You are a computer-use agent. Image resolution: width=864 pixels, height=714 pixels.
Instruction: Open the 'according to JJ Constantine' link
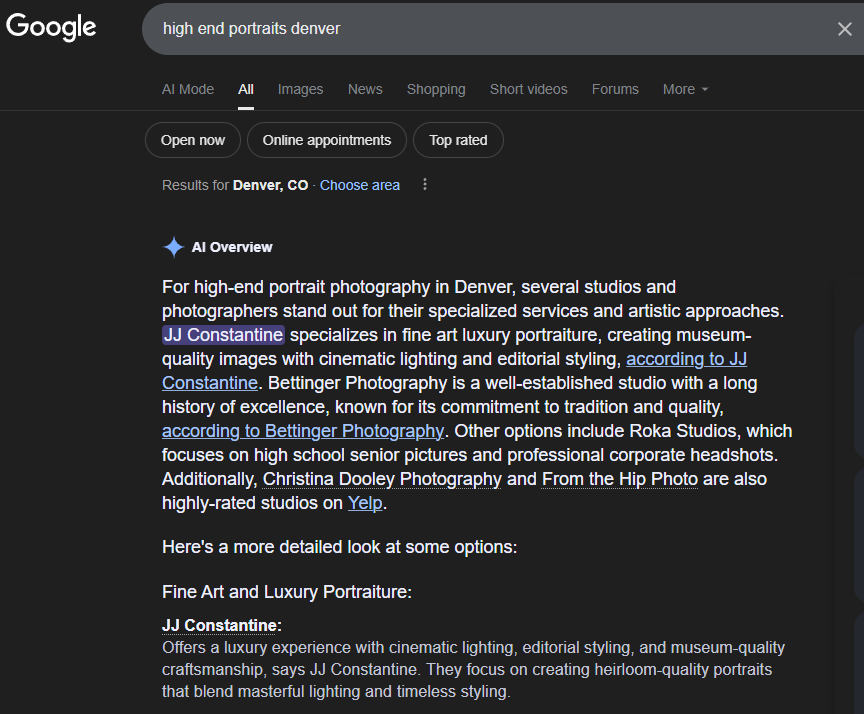686,359
